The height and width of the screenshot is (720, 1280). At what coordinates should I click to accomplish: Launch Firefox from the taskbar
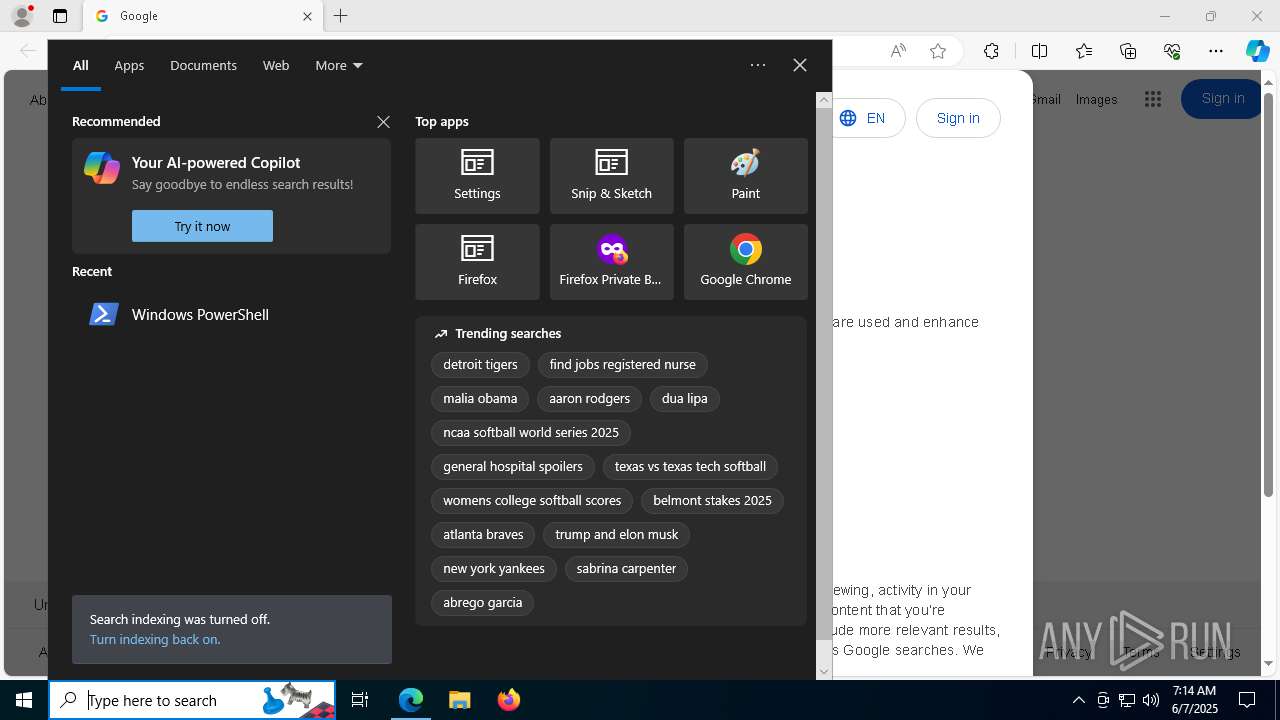[508, 700]
